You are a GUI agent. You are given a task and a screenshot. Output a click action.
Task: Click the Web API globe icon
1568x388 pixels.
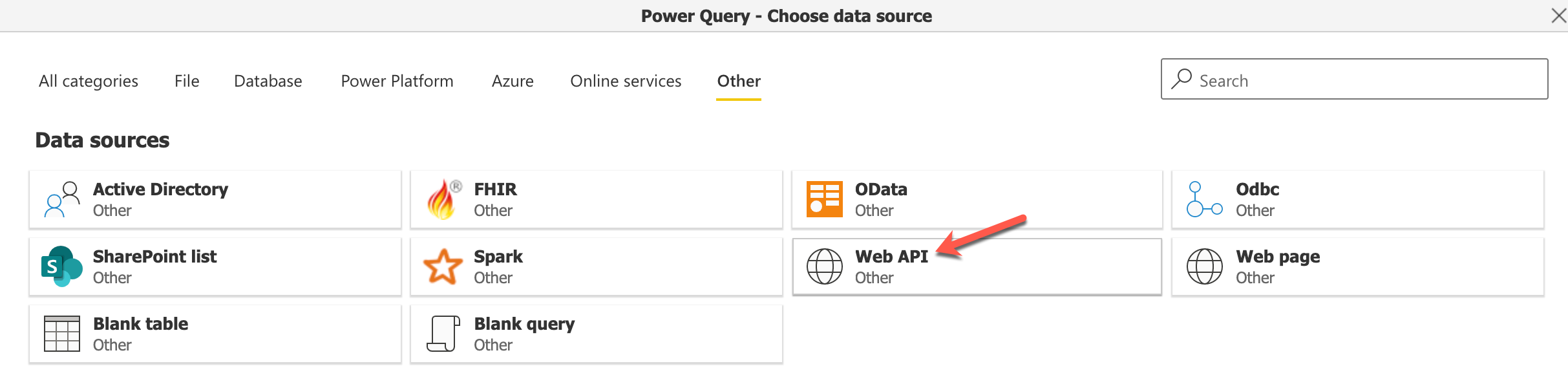pos(824,266)
